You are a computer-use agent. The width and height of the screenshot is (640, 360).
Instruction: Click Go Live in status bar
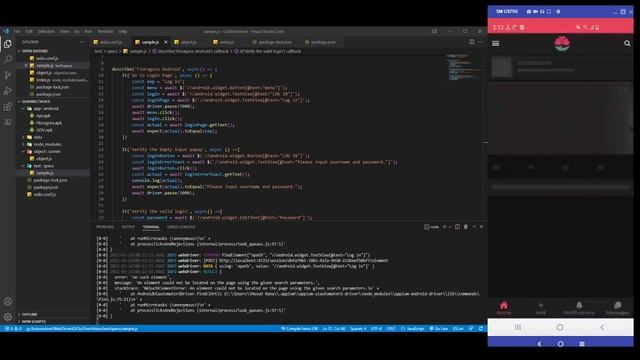(439, 329)
